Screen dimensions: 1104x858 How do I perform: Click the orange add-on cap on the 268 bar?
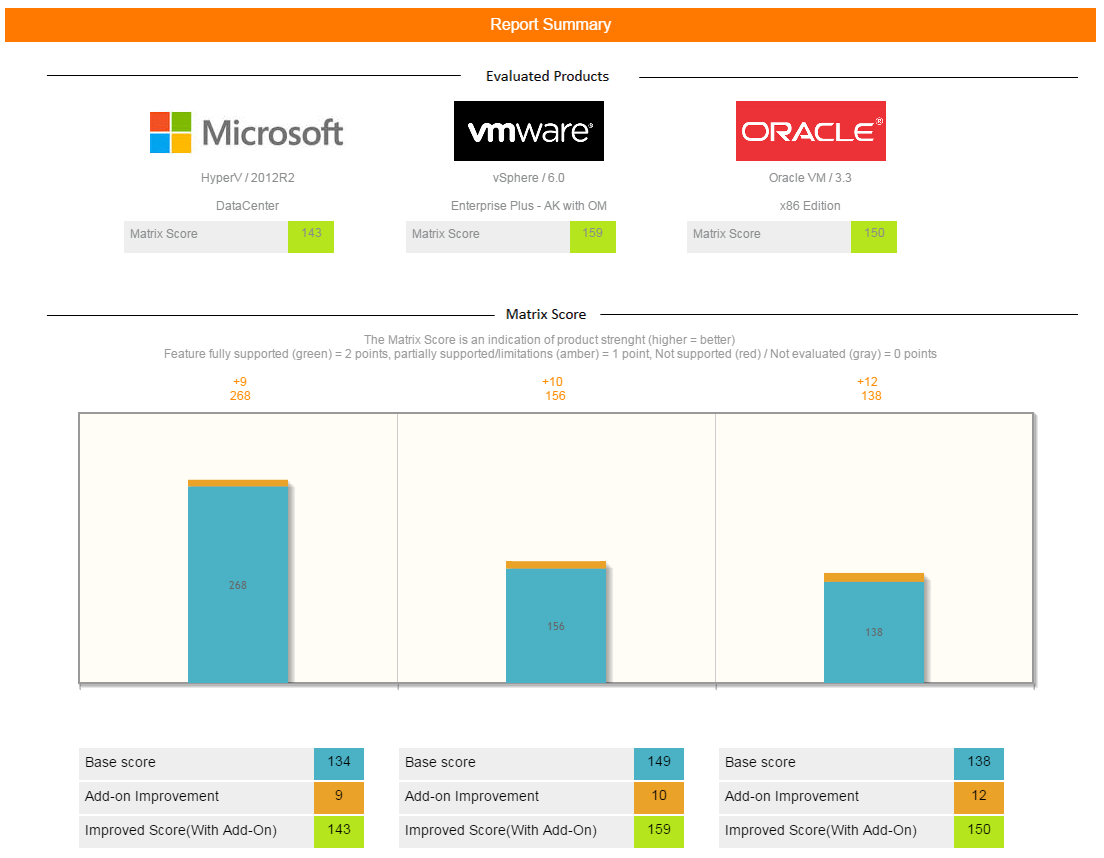pos(238,484)
